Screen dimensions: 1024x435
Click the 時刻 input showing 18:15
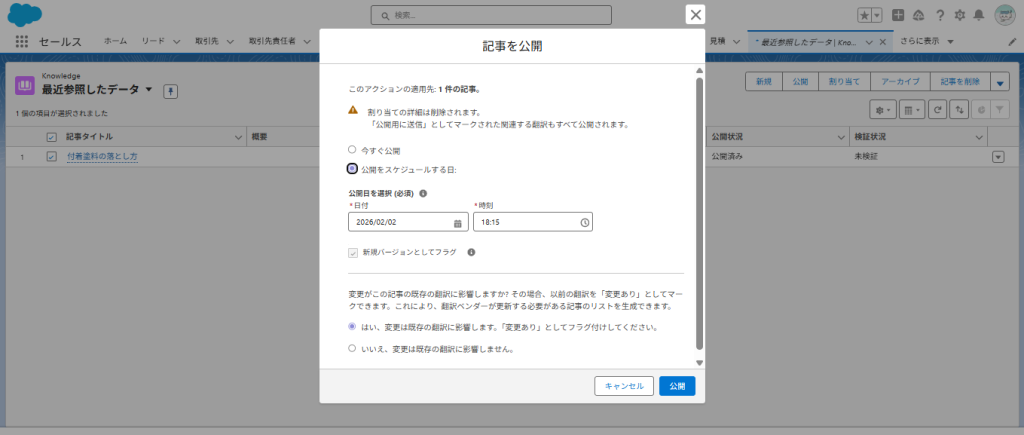pyautogui.click(x=533, y=222)
